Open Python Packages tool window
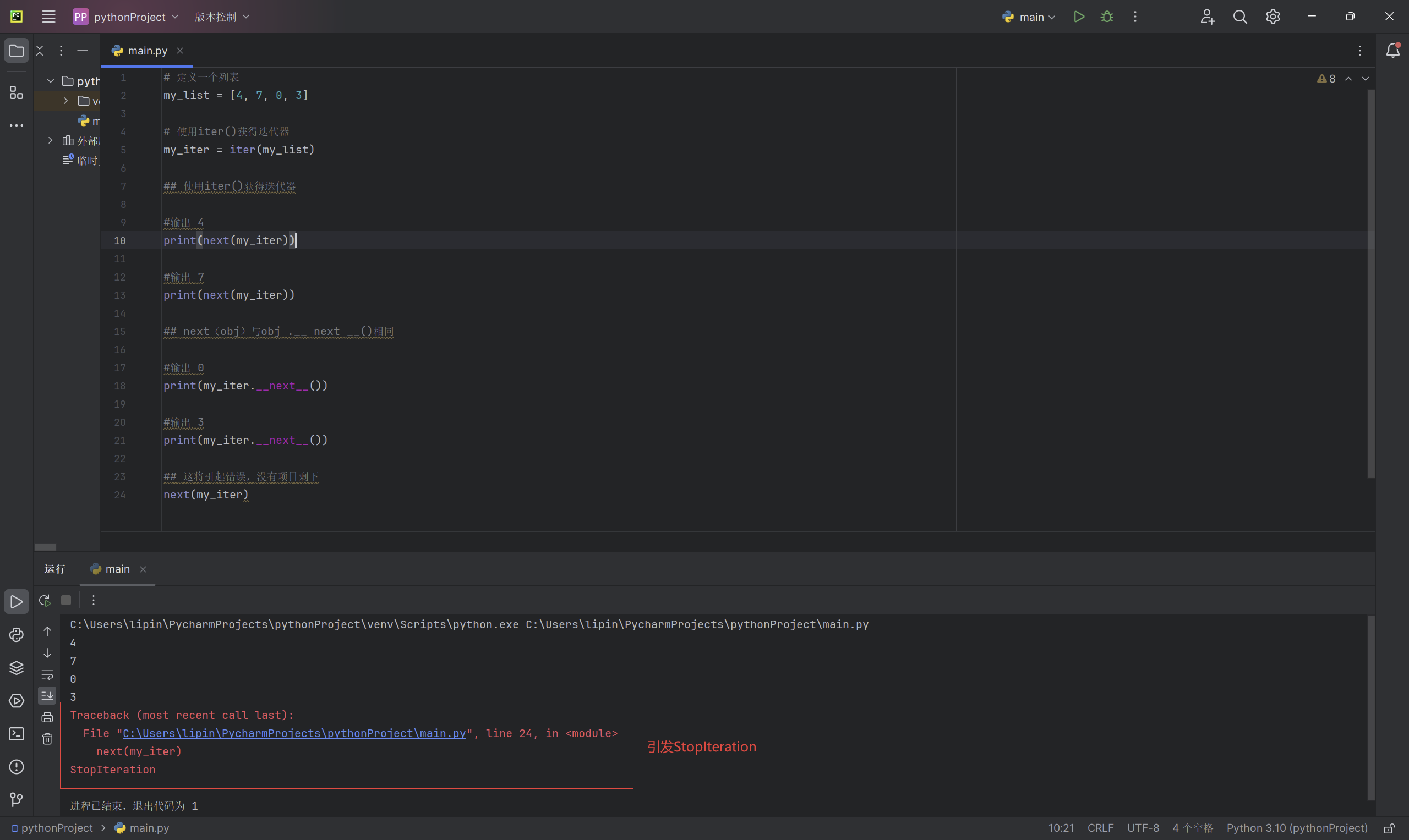The width and height of the screenshot is (1409, 840). coord(17,634)
